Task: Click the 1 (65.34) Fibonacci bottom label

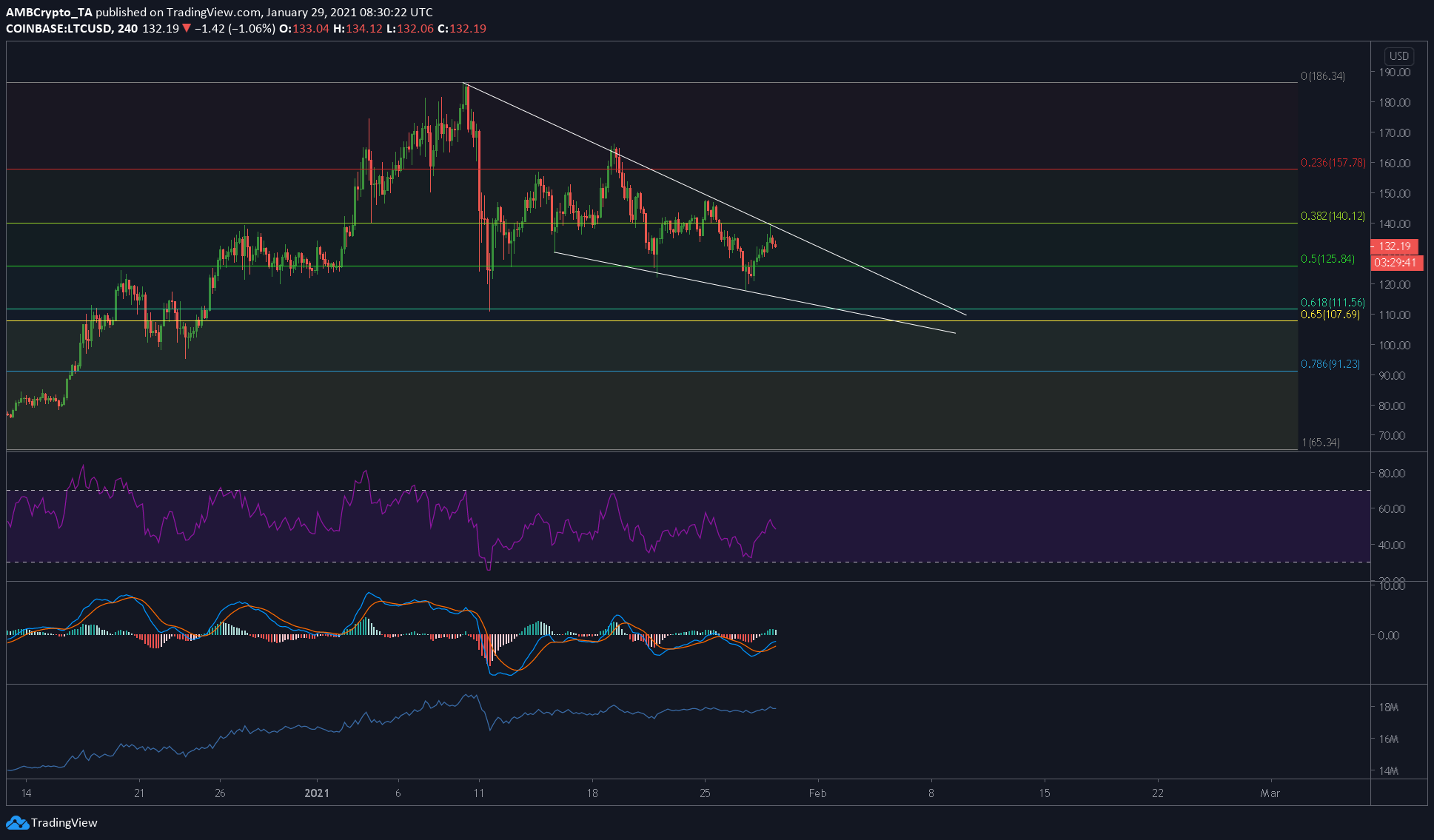Action: [x=1321, y=443]
